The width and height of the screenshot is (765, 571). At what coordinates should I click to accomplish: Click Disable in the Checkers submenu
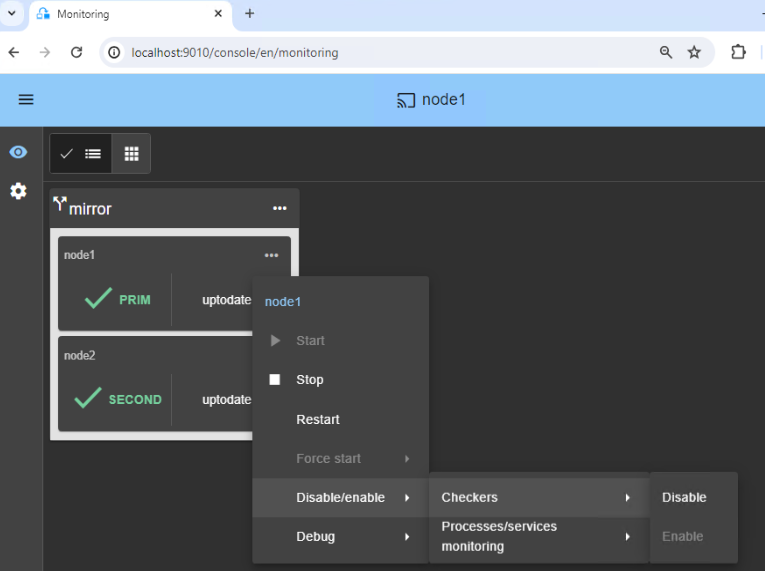coord(684,498)
